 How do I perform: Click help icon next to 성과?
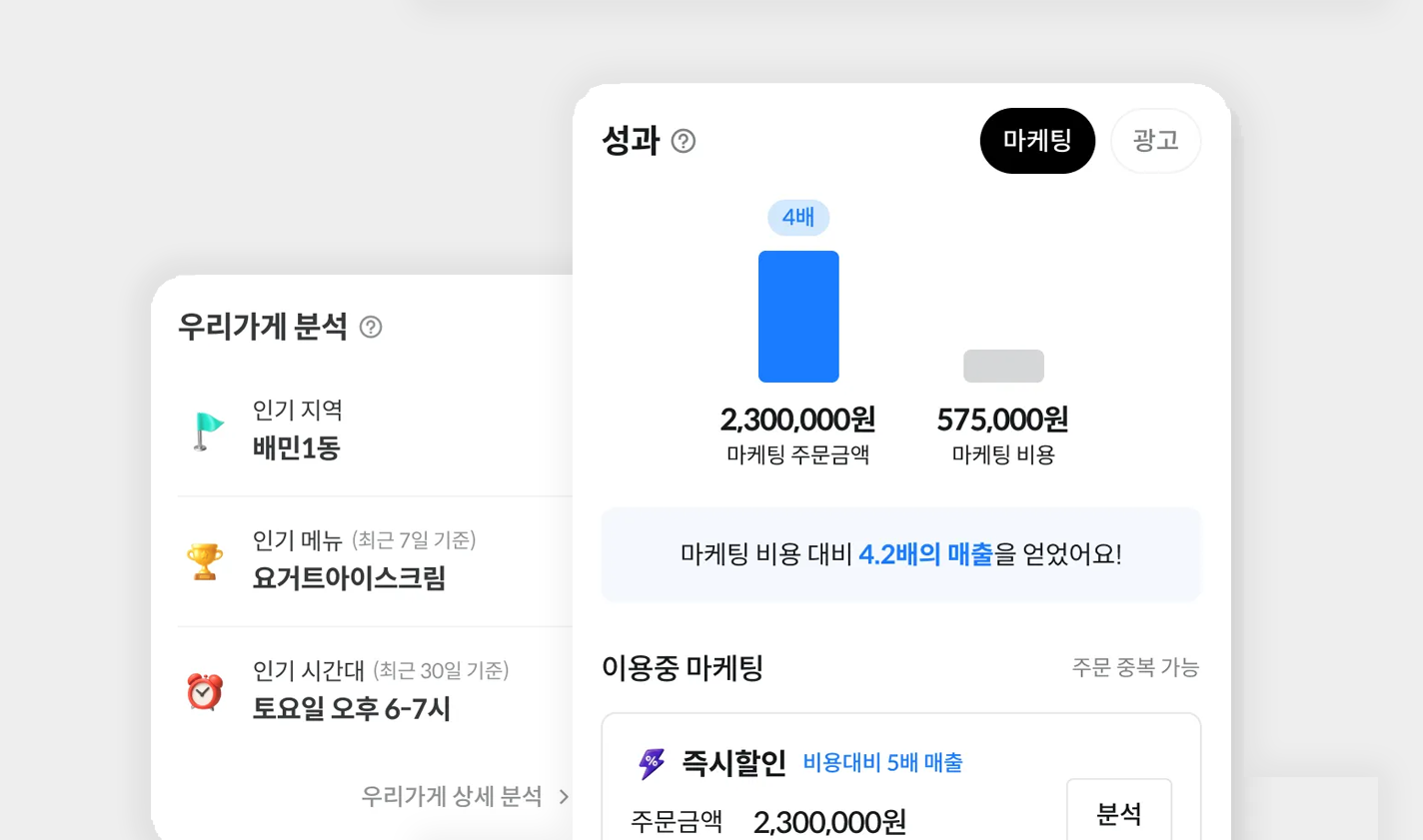684,141
